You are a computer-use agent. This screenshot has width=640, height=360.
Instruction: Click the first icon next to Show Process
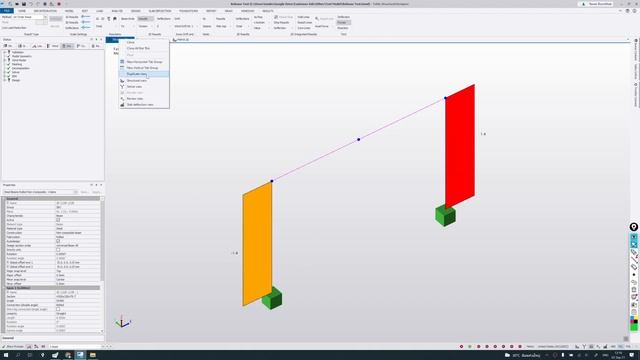click(29, 347)
